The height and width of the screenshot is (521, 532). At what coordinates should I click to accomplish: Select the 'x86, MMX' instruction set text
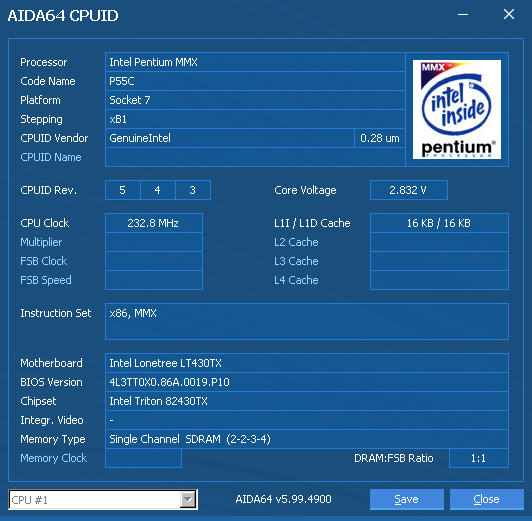click(133, 313)
